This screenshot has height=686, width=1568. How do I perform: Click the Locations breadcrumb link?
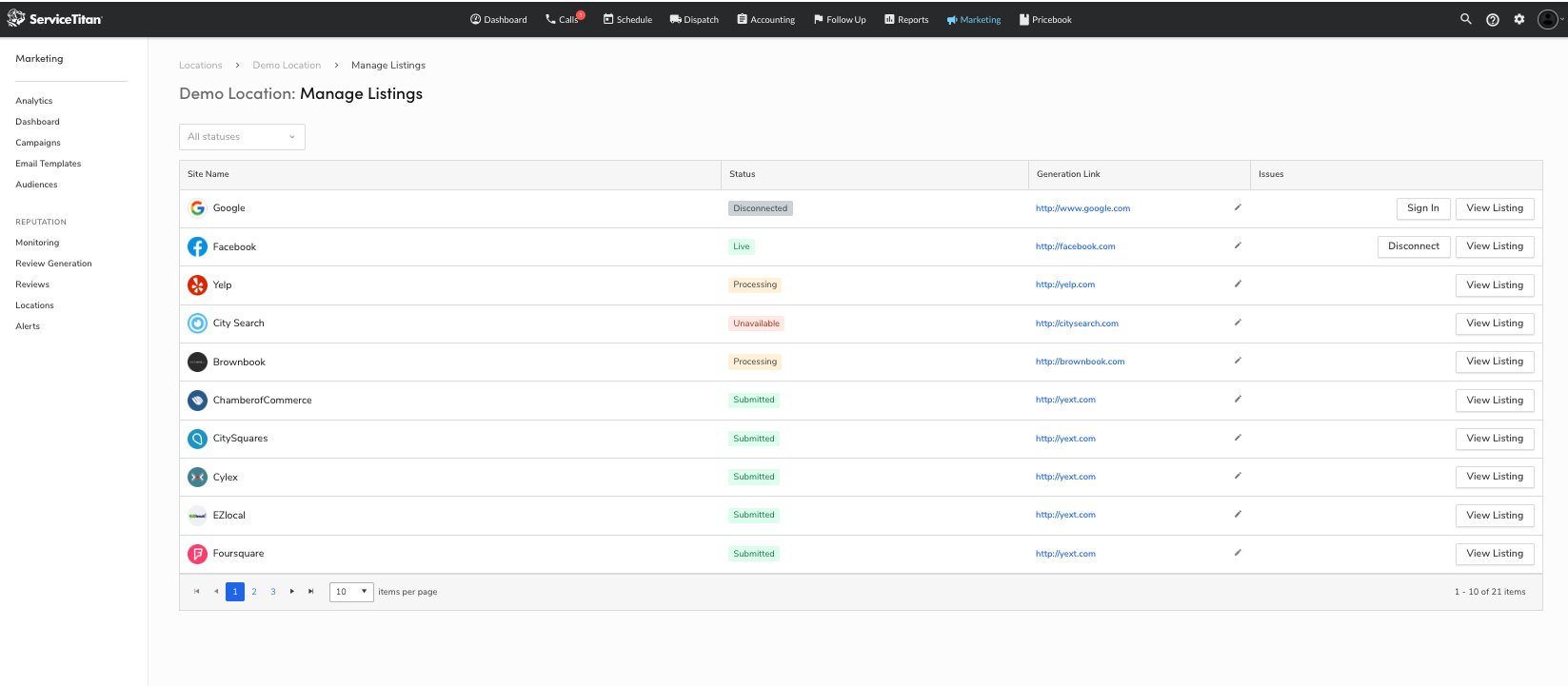pos(201,66)
